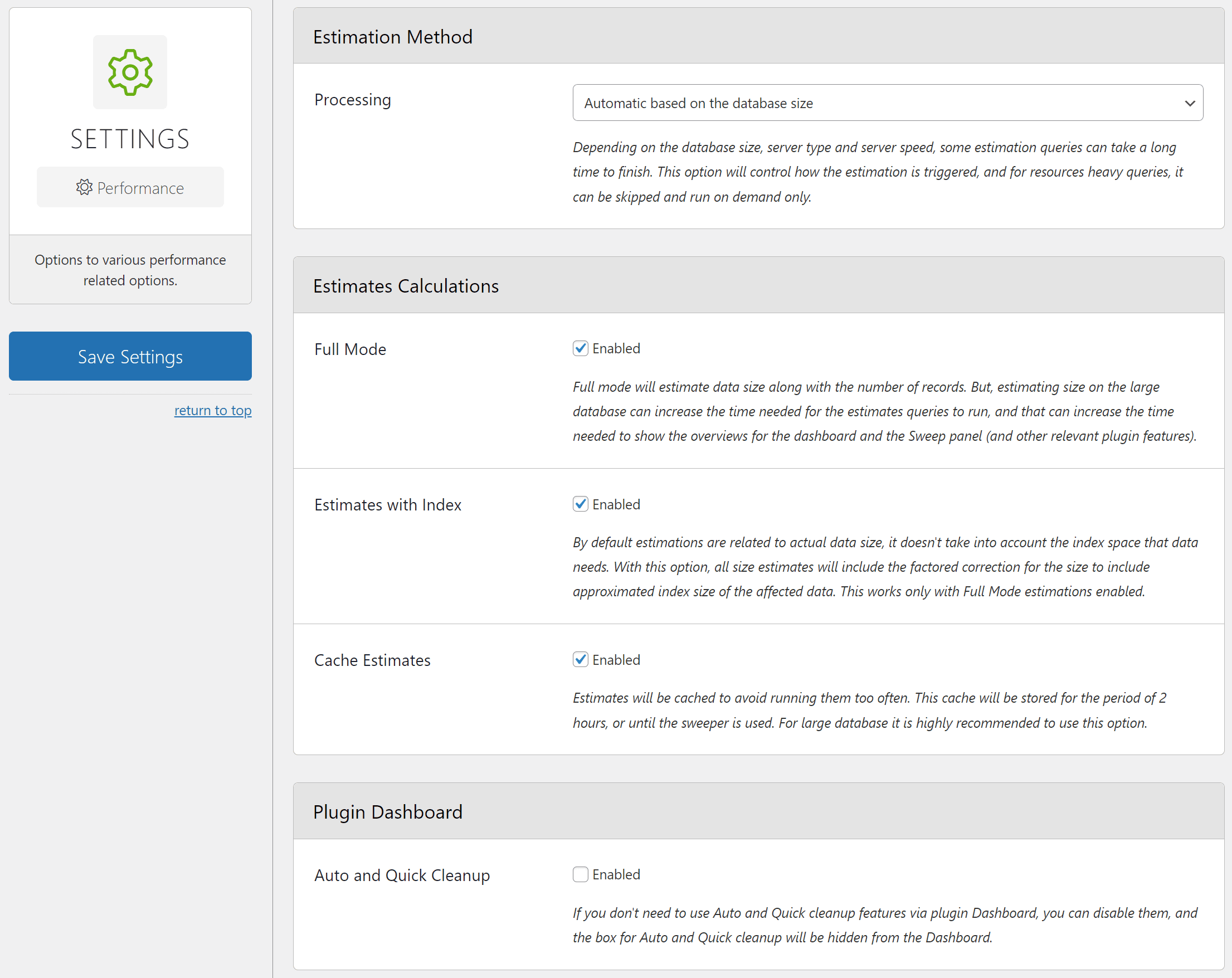Viewport: 1232px width, 978px height.
Task: Click the Enabled label for Cache Estimates
Action: [x=616, y=660]
